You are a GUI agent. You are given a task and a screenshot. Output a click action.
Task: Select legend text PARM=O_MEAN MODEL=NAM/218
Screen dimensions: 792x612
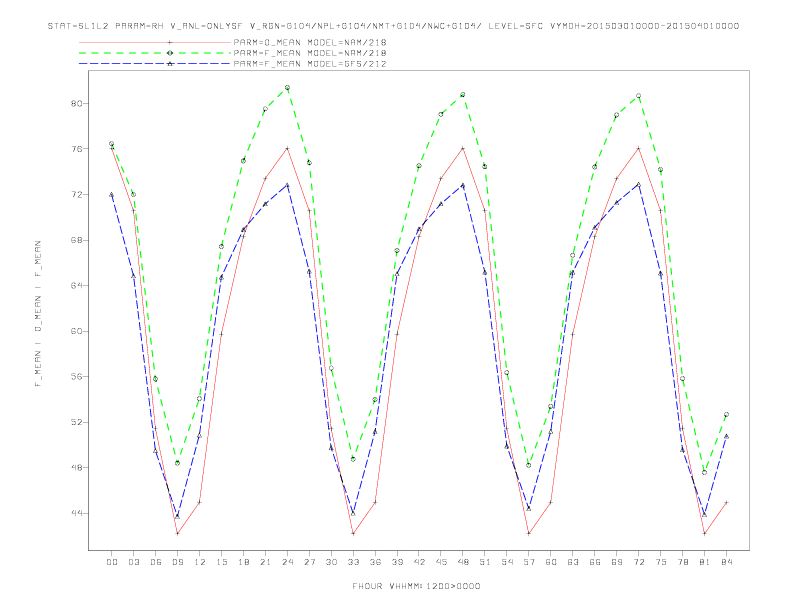click(310, 42)
